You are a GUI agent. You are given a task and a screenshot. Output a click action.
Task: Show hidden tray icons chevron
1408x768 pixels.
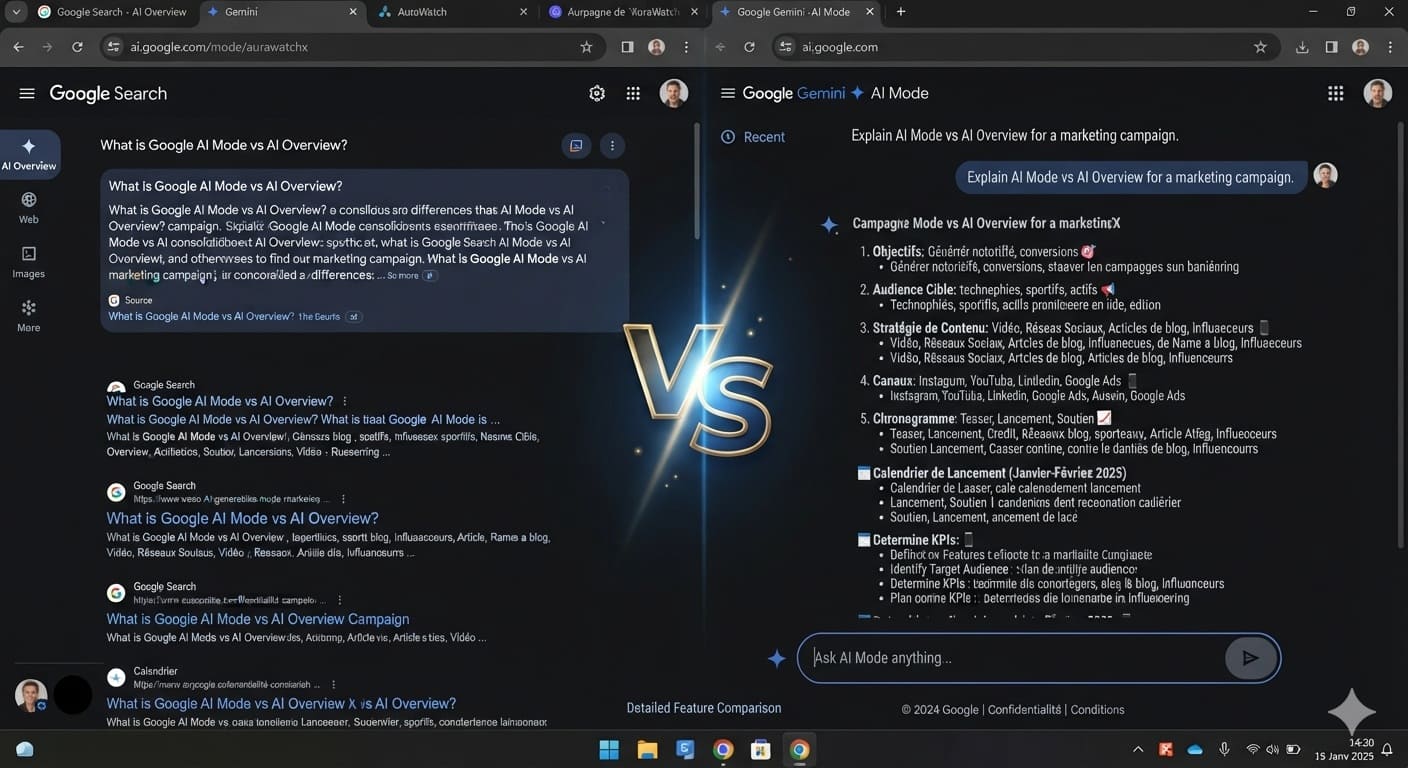coord(1138,749)
